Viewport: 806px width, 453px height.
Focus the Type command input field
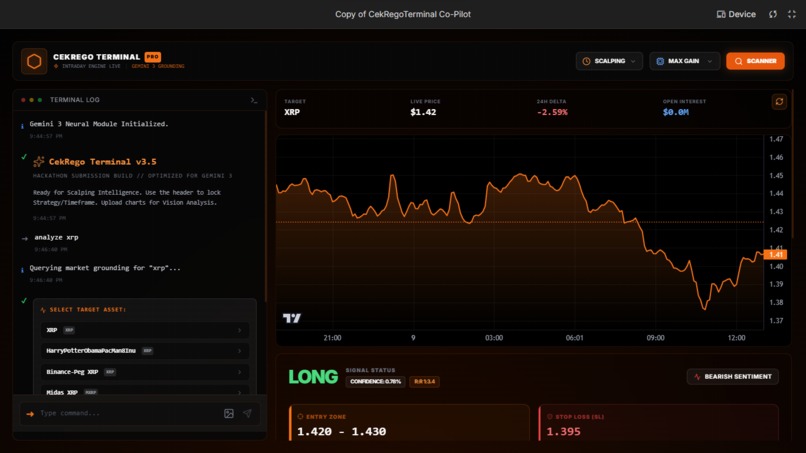tap(129, 413)
